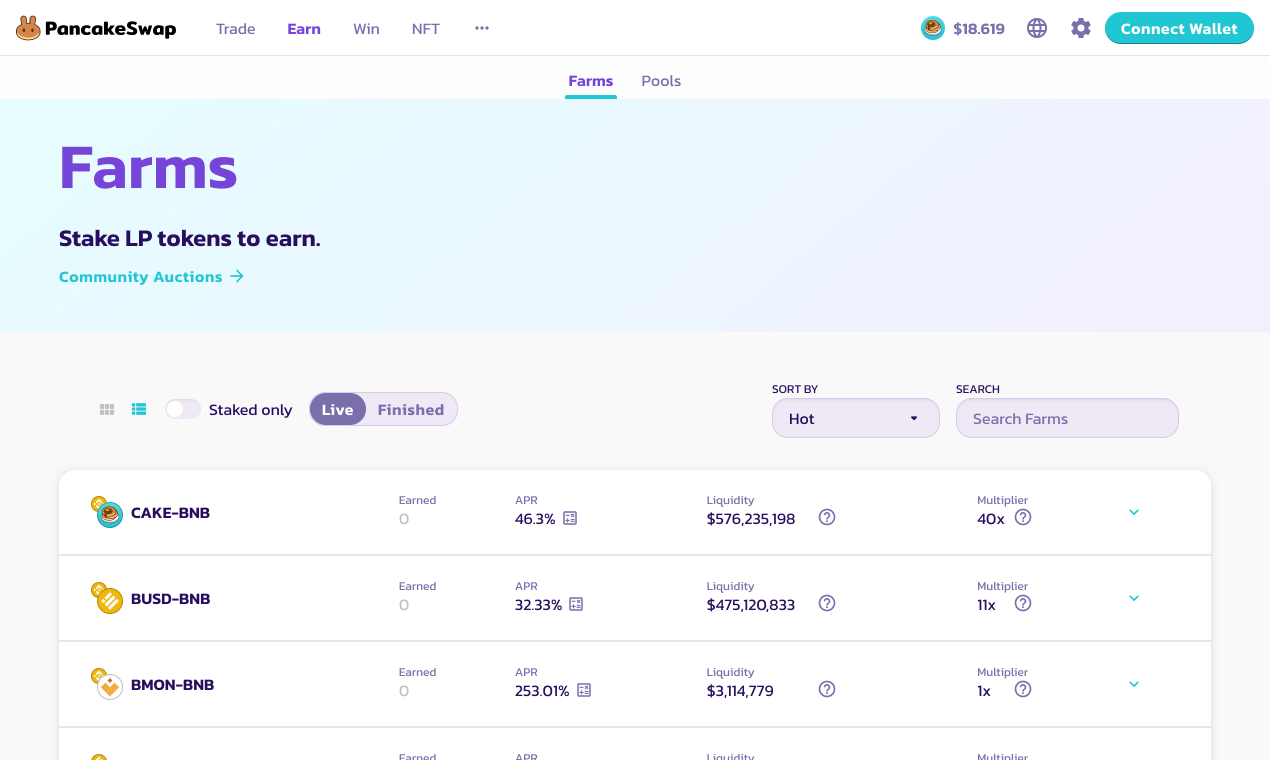Click the BMON-BNB token pair icon
This screenshot has height=760, width=1270.
pyautogui.click(x=107, y=684)
